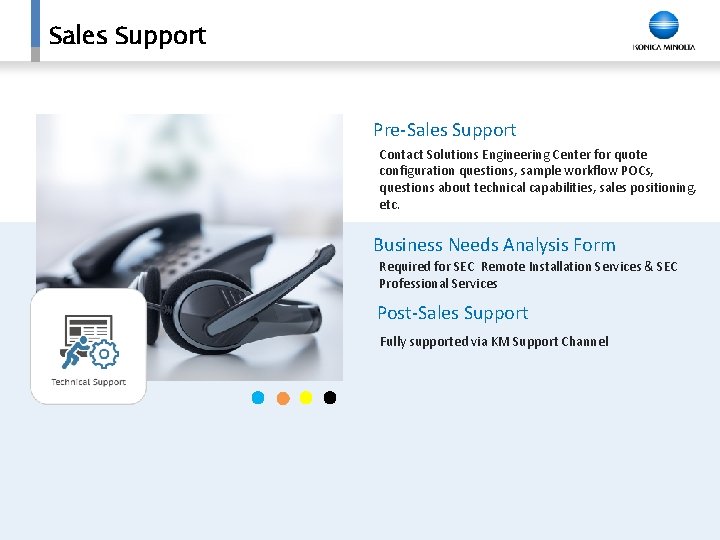Select the orange dot below the photo
Viewport: 720px width, 540px height.
click(283, 398)
